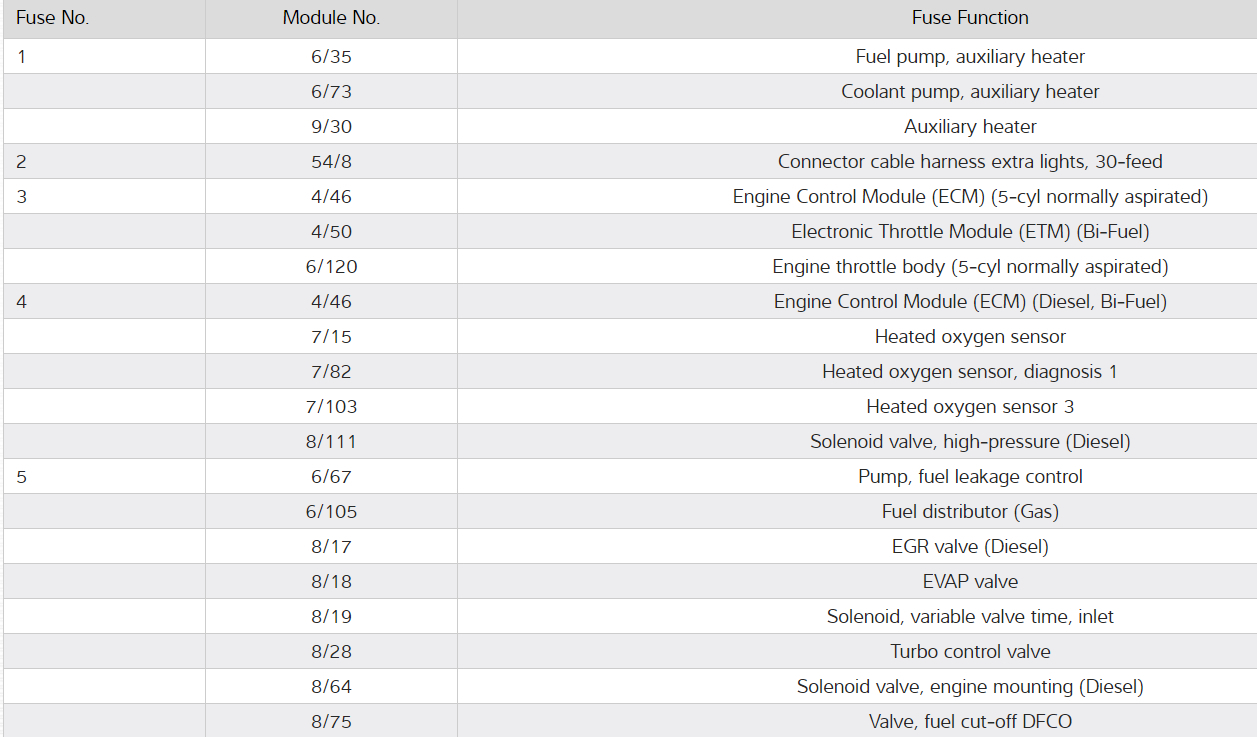Click the Fuse Function column header

coord(969,18)
